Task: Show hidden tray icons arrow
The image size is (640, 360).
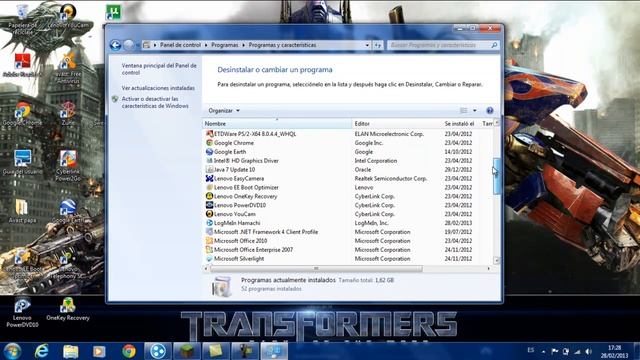Action: click(x=543, y=351)
